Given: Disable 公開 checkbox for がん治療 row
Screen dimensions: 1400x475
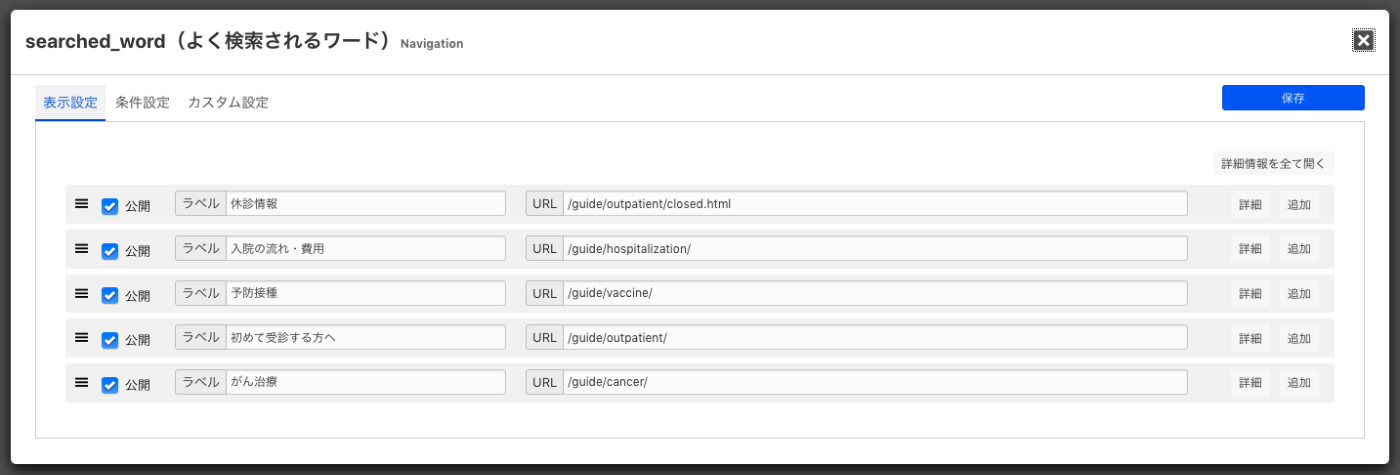Looking at the screenshot, I should click(110, 385).
